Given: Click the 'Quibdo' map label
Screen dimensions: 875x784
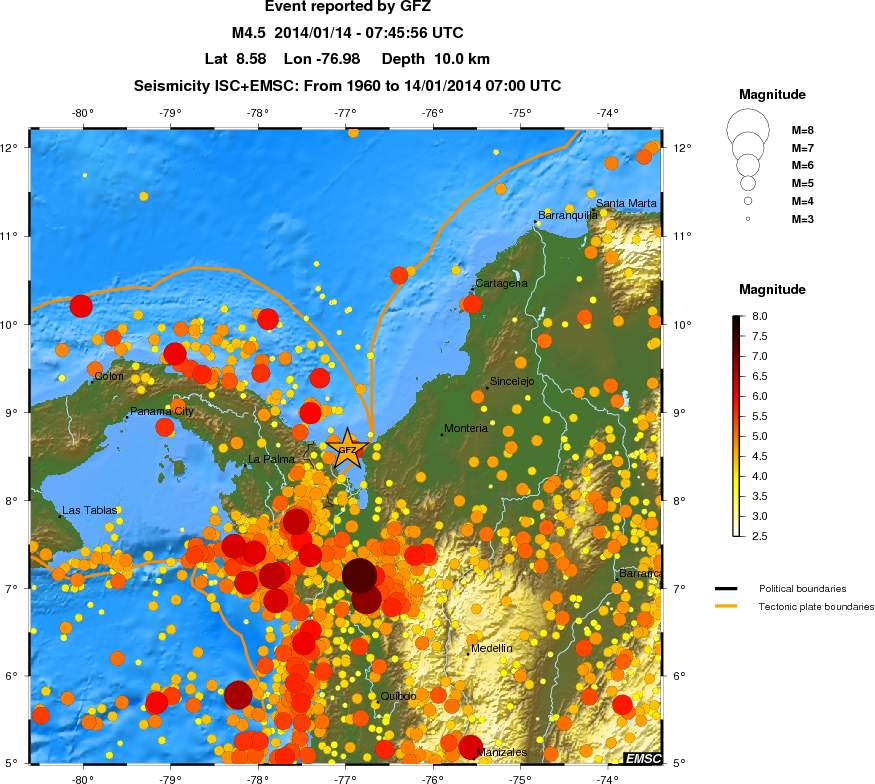Looking at the screenshot, I should click(x=398, y=696).
